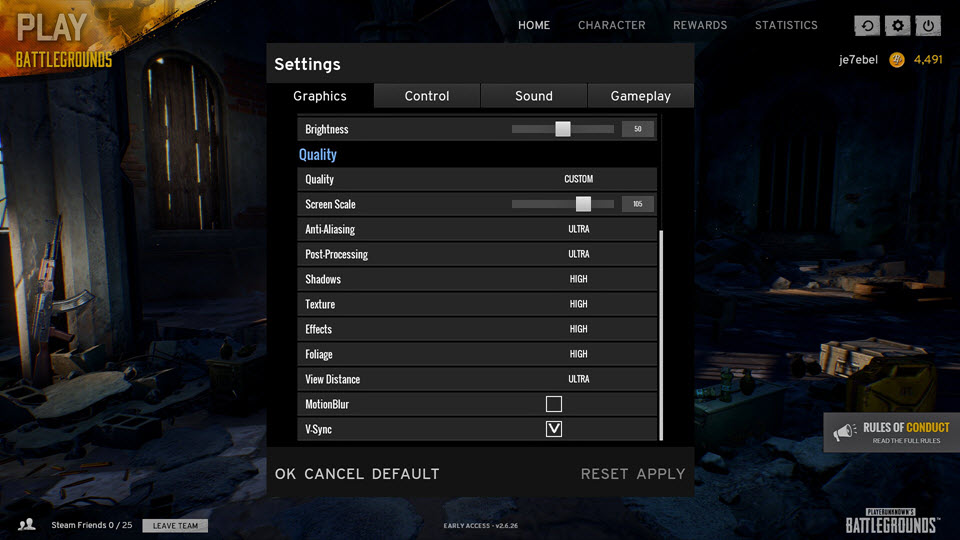Click the LEAVE TEAM button

click(x=175, y=525)
